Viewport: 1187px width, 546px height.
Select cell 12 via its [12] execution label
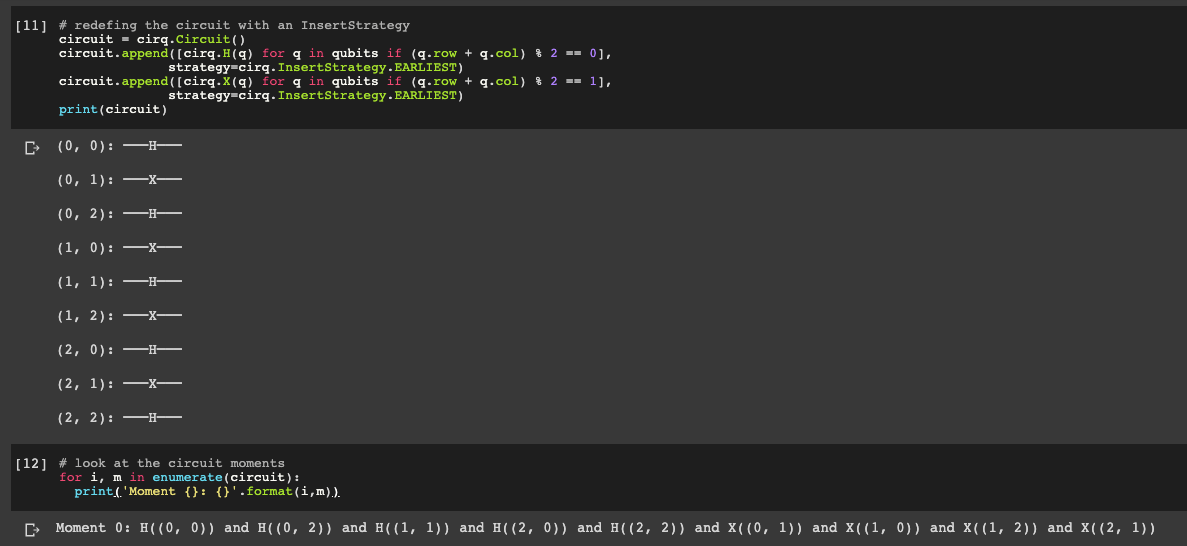coord(31,463)
